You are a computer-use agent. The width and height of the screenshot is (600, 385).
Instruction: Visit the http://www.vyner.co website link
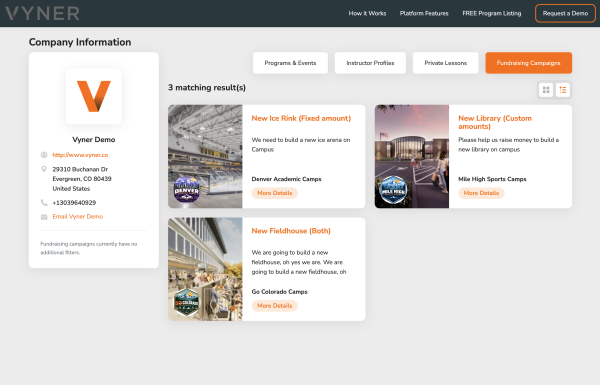(80, 155)
